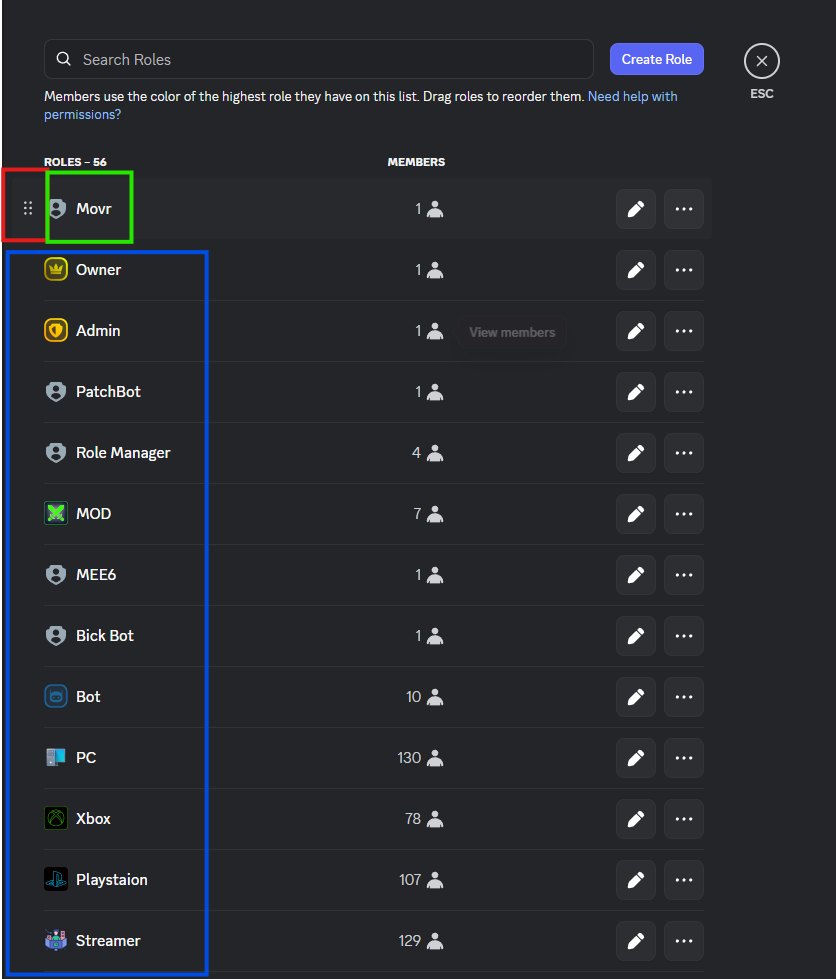This screenshot has height=979, width=836.
Task: Open three-dot menu for Bick Bot
Action: coord(684,636)
